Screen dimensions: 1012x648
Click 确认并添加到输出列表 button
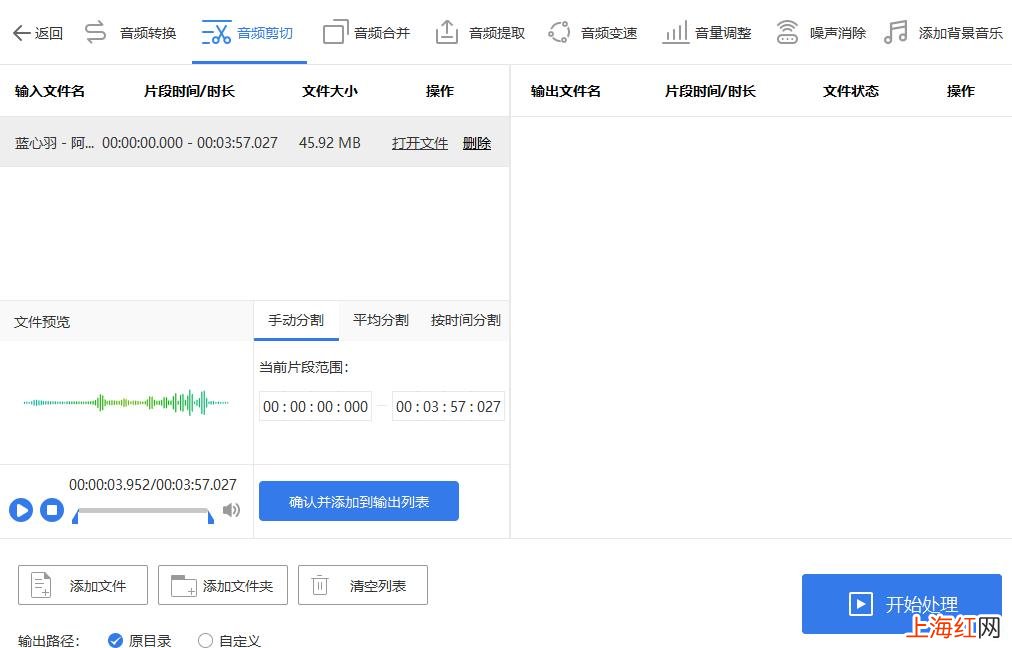pyautogui.click(x=359, y=501)
